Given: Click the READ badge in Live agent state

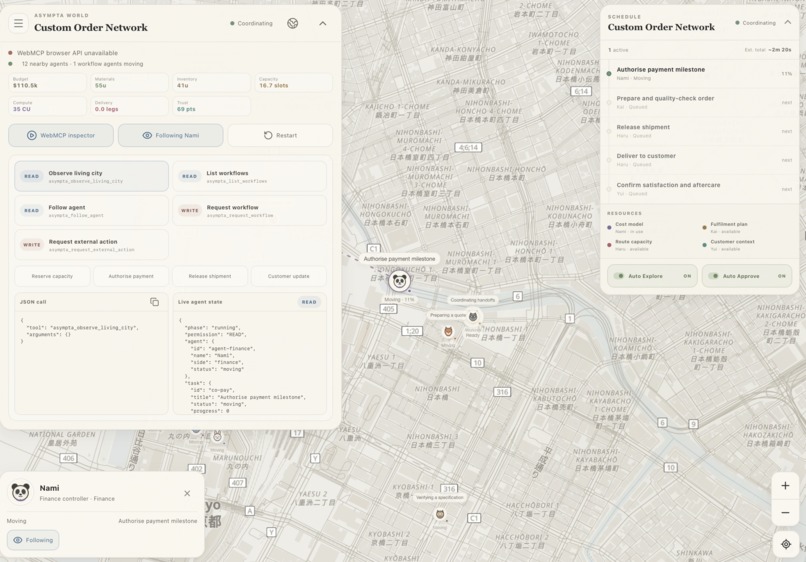Looking at the screenshot, I should point(309,302).
